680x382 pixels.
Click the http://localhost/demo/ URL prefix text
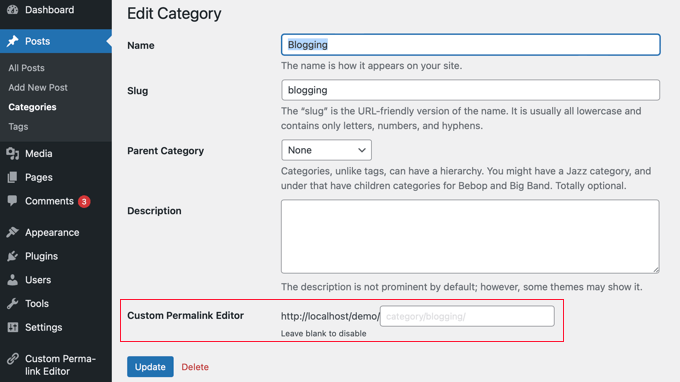click(330, 316)
